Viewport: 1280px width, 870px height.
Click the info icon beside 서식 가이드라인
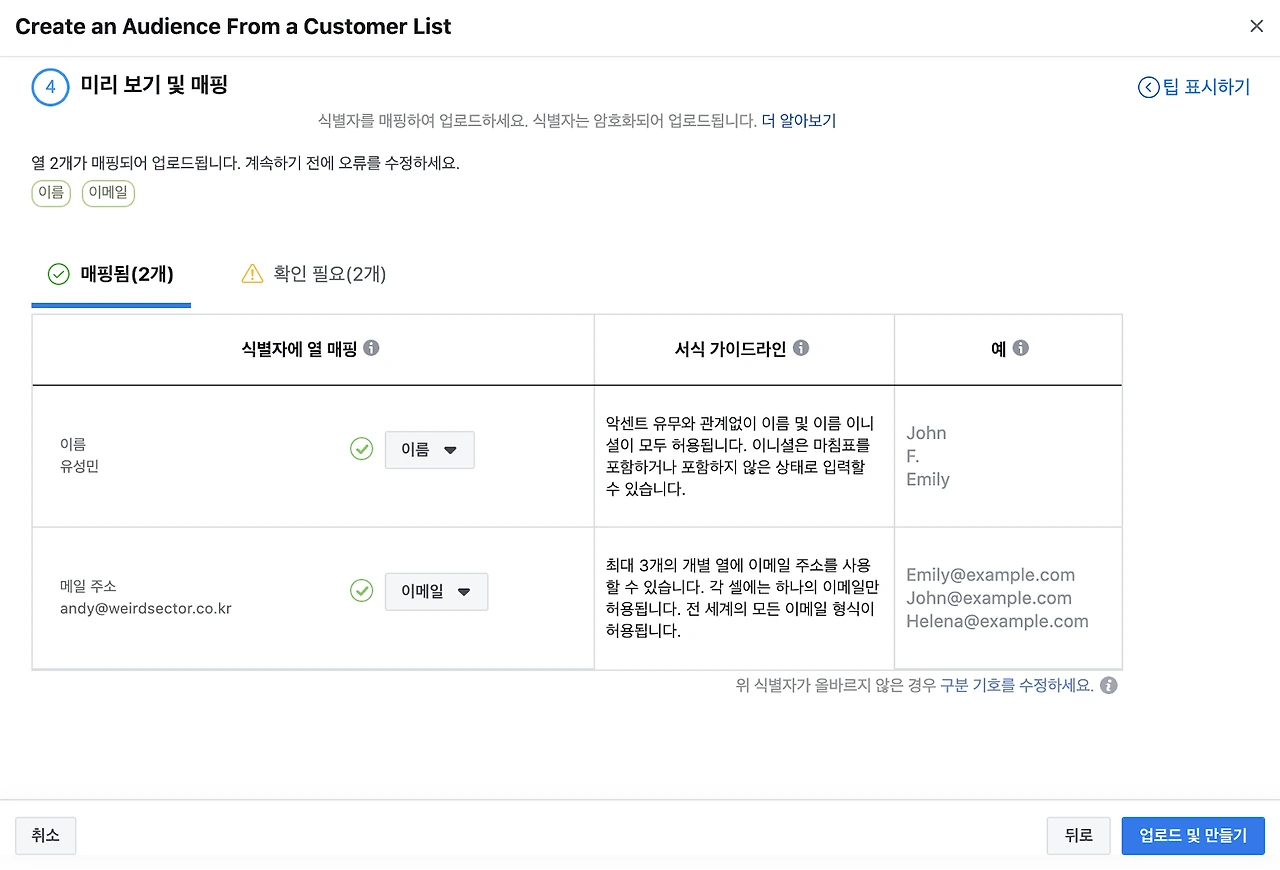(x=801, y=348)
